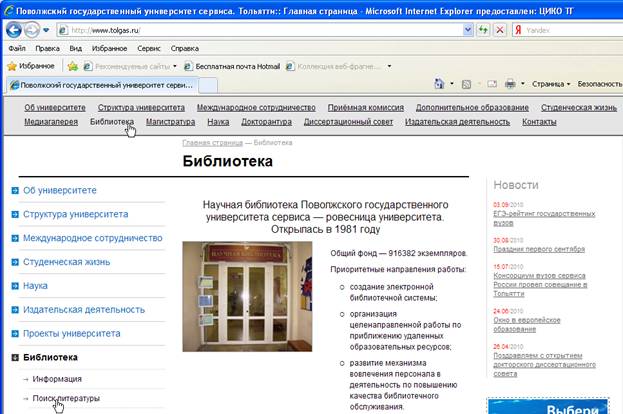Open the Избранное menu in menu bar
The image size is (623, 414).
click(x=109, y=48)
